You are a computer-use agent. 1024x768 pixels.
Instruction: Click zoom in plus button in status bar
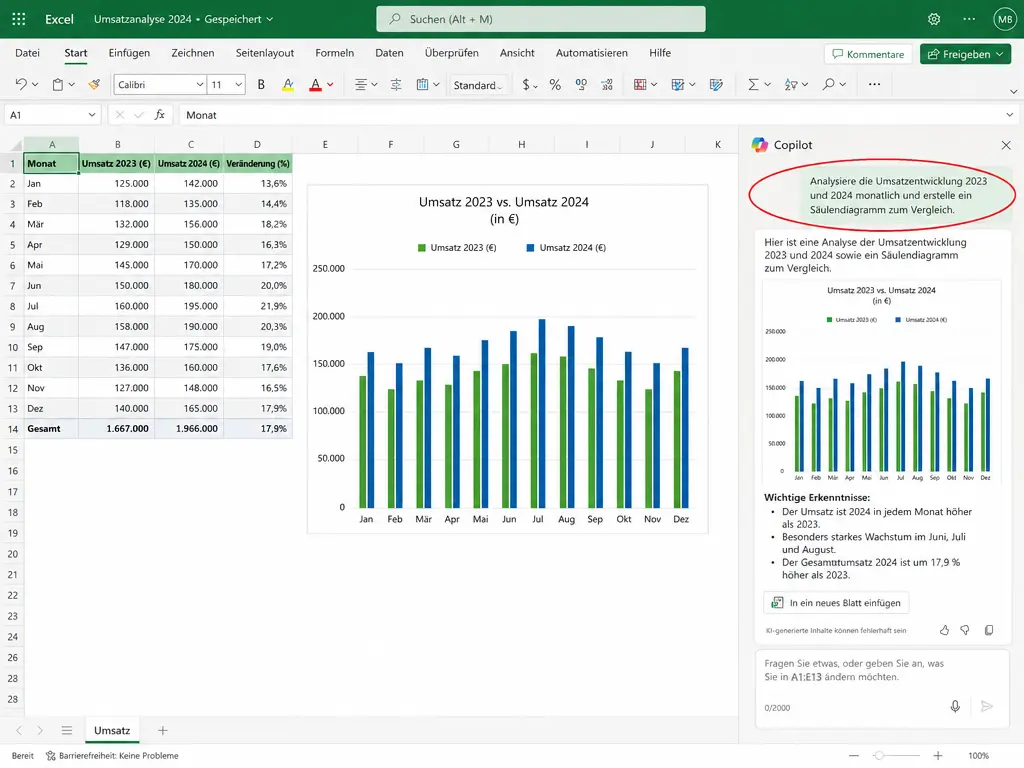(938, 756)
